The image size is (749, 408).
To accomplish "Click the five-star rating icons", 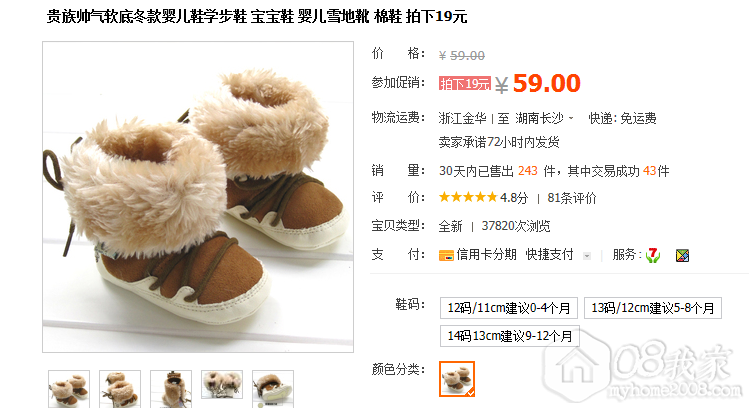I will [468, 197].
